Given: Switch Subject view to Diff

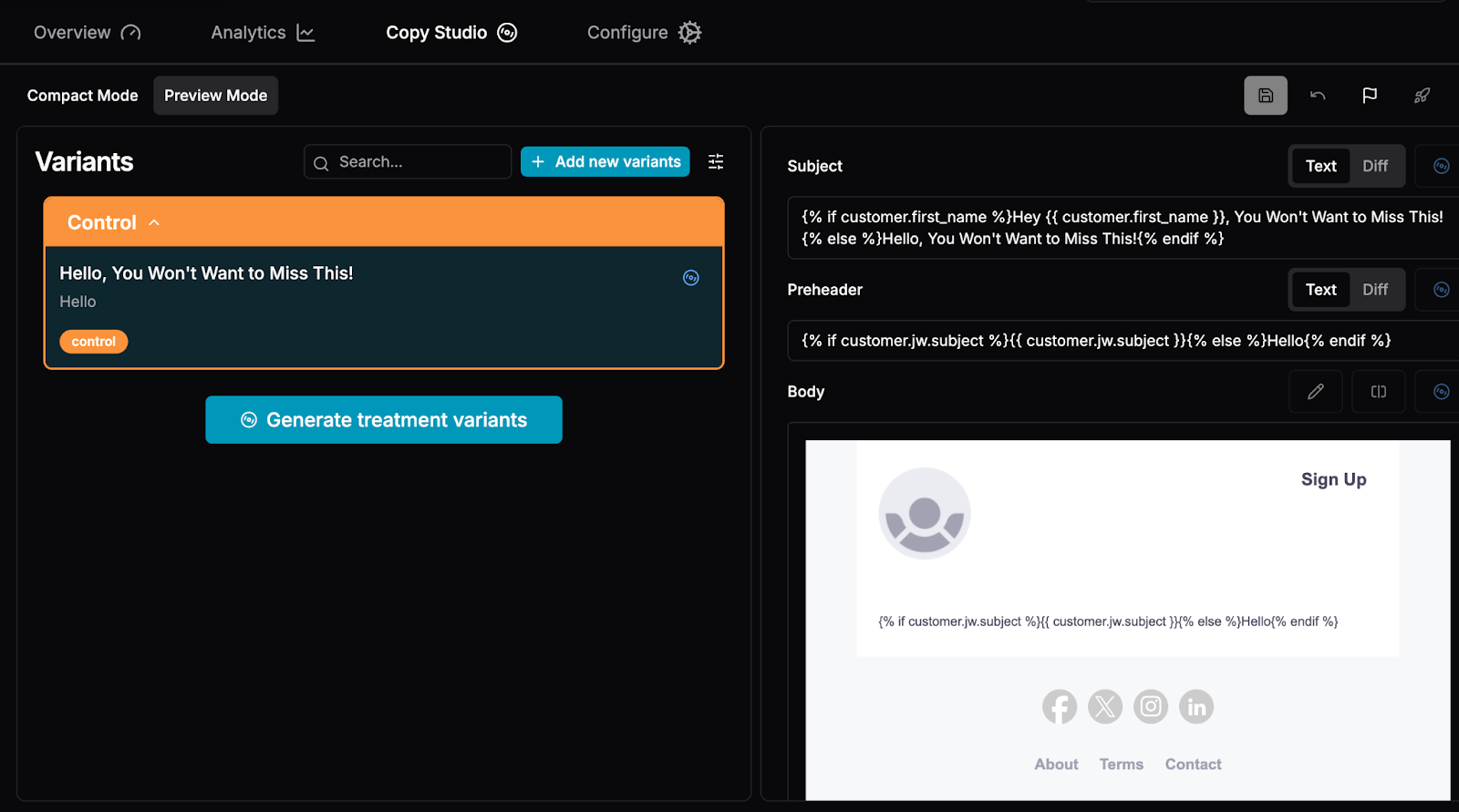Looking at the screenshot, I should click(1374, 166).
